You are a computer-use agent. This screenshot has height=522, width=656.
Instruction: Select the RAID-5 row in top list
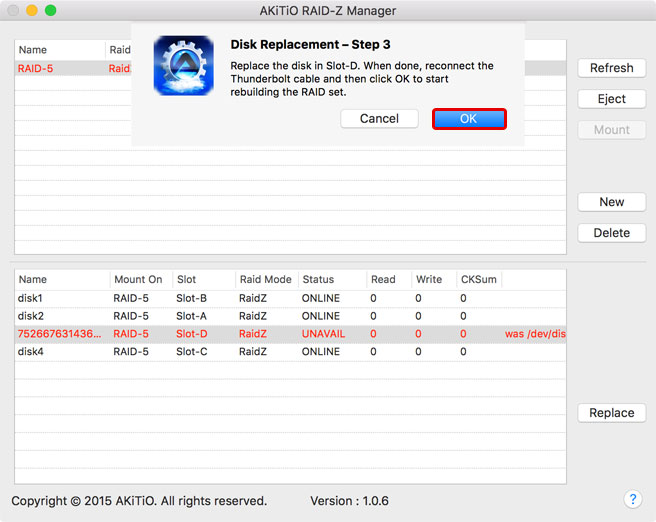(x=60, y=68)
